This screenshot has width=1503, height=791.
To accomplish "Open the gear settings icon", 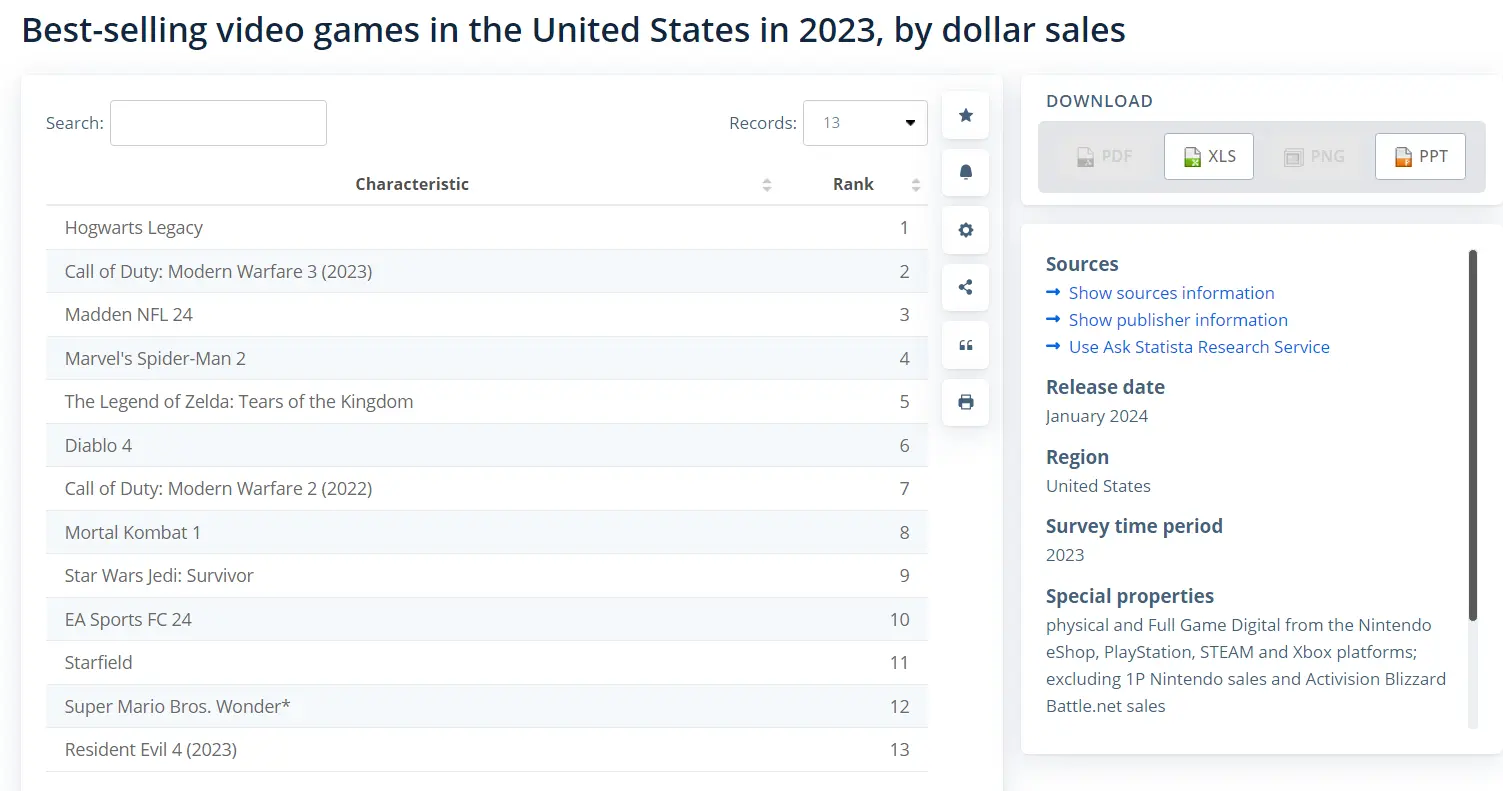I will point(966,230).
